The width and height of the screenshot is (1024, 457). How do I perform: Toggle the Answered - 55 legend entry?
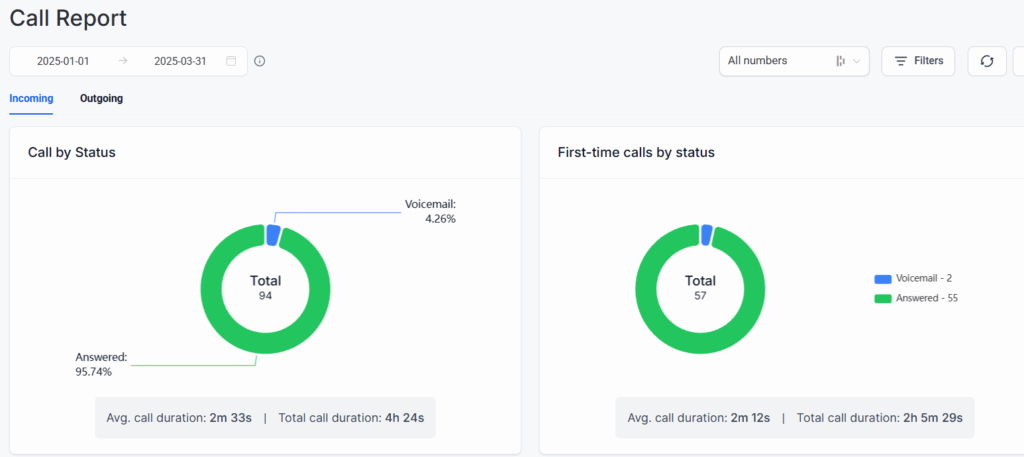point(918,298)
